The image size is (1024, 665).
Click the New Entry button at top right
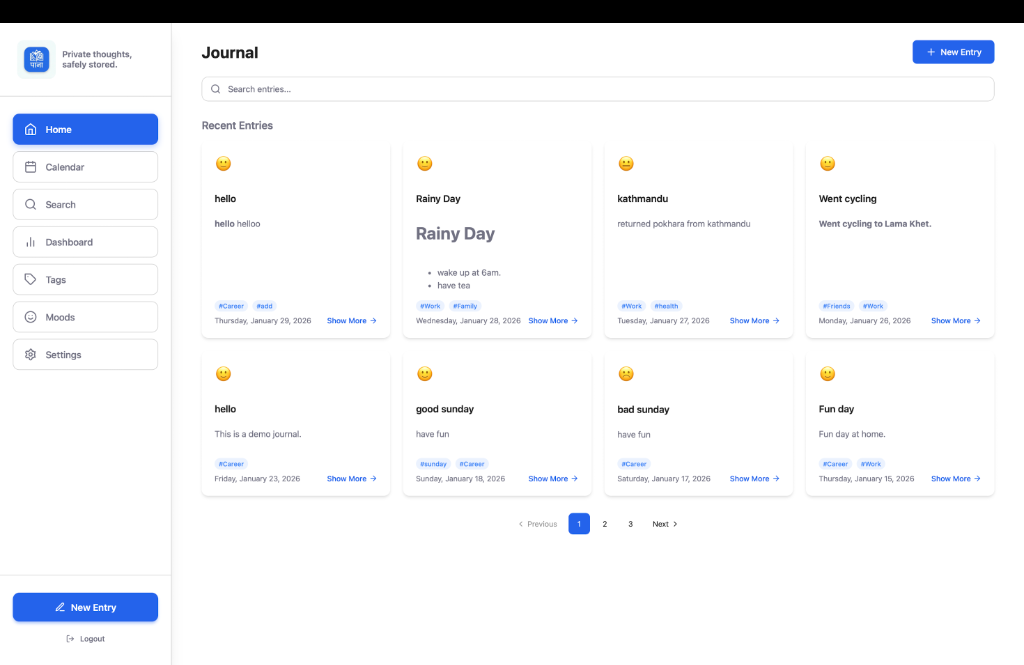click(953, 51)
